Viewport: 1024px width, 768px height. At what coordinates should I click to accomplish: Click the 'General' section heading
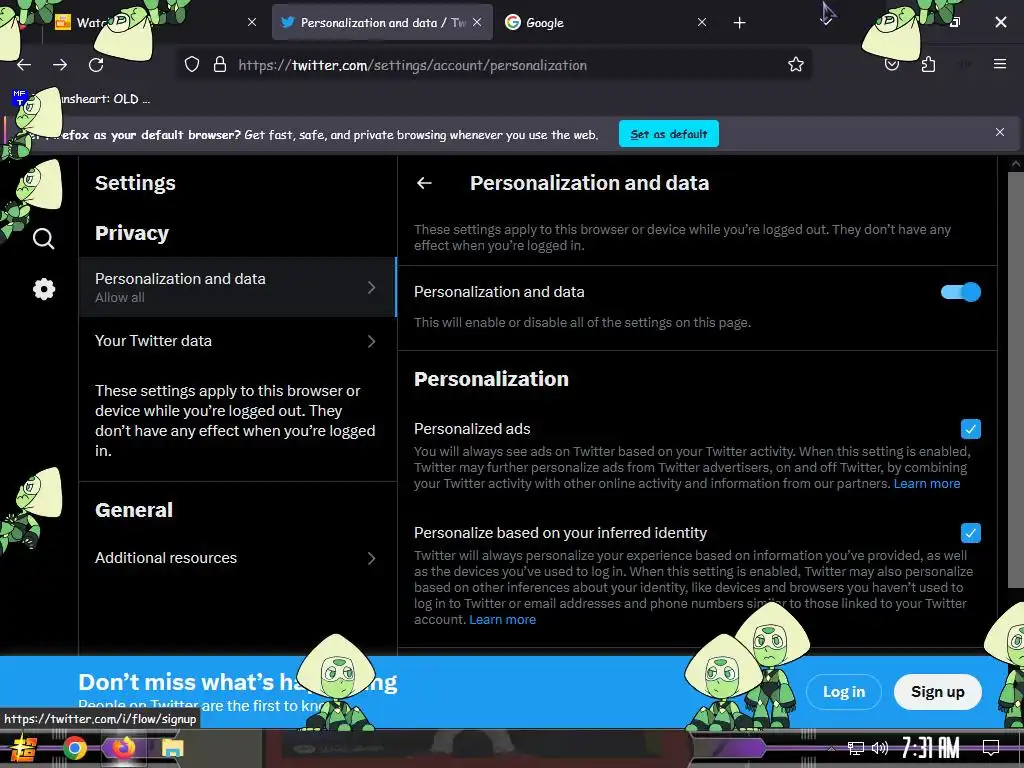pos(134,510)
